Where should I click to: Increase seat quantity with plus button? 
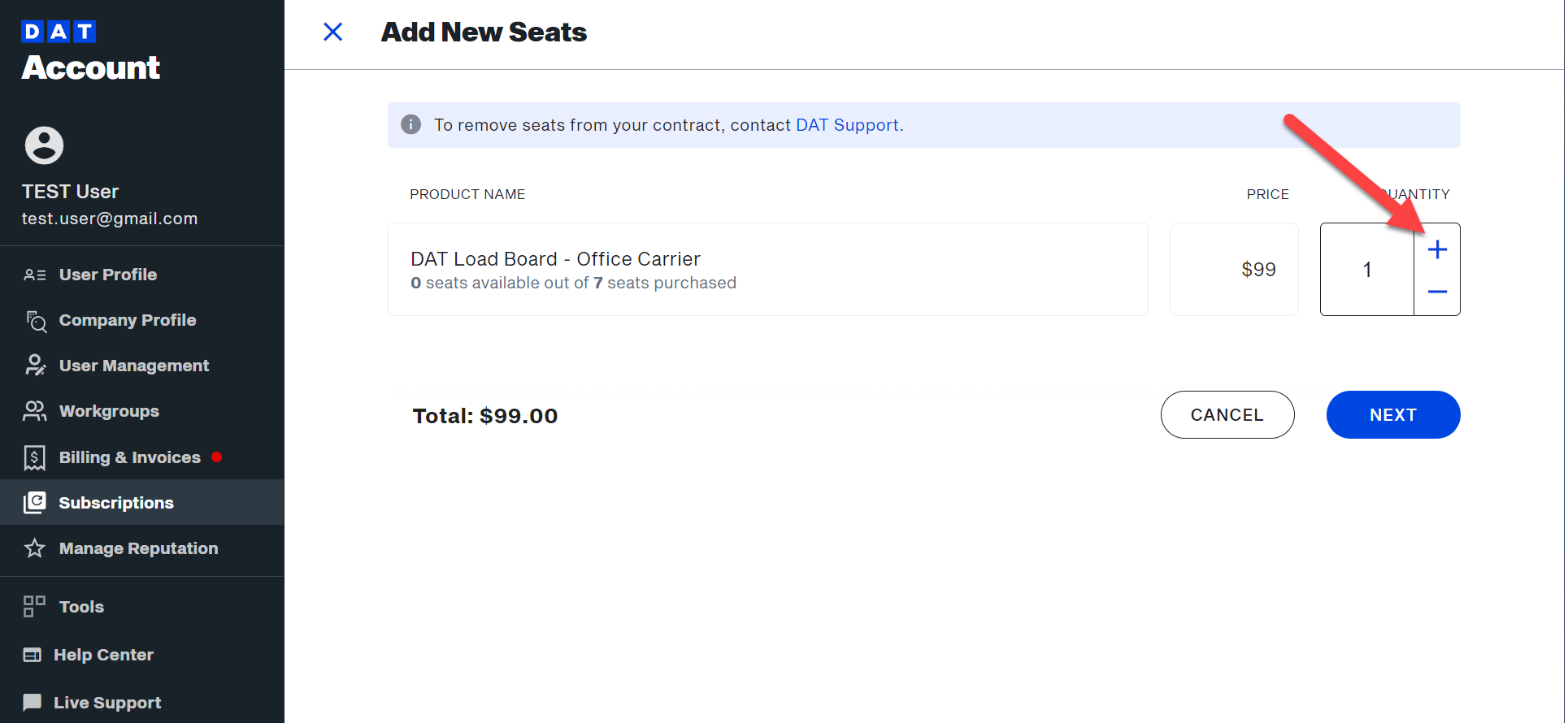1437,249
